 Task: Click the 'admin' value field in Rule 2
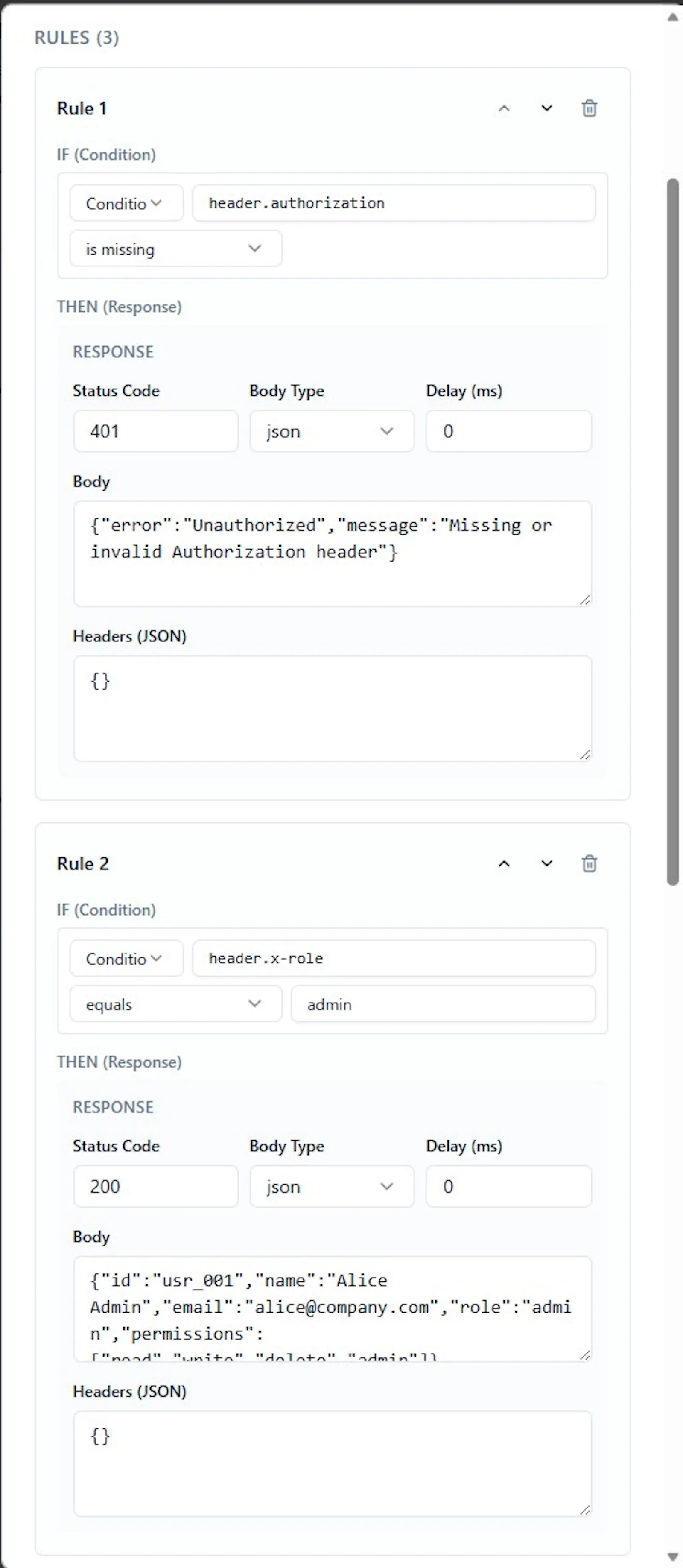(x=443, y=1004)
